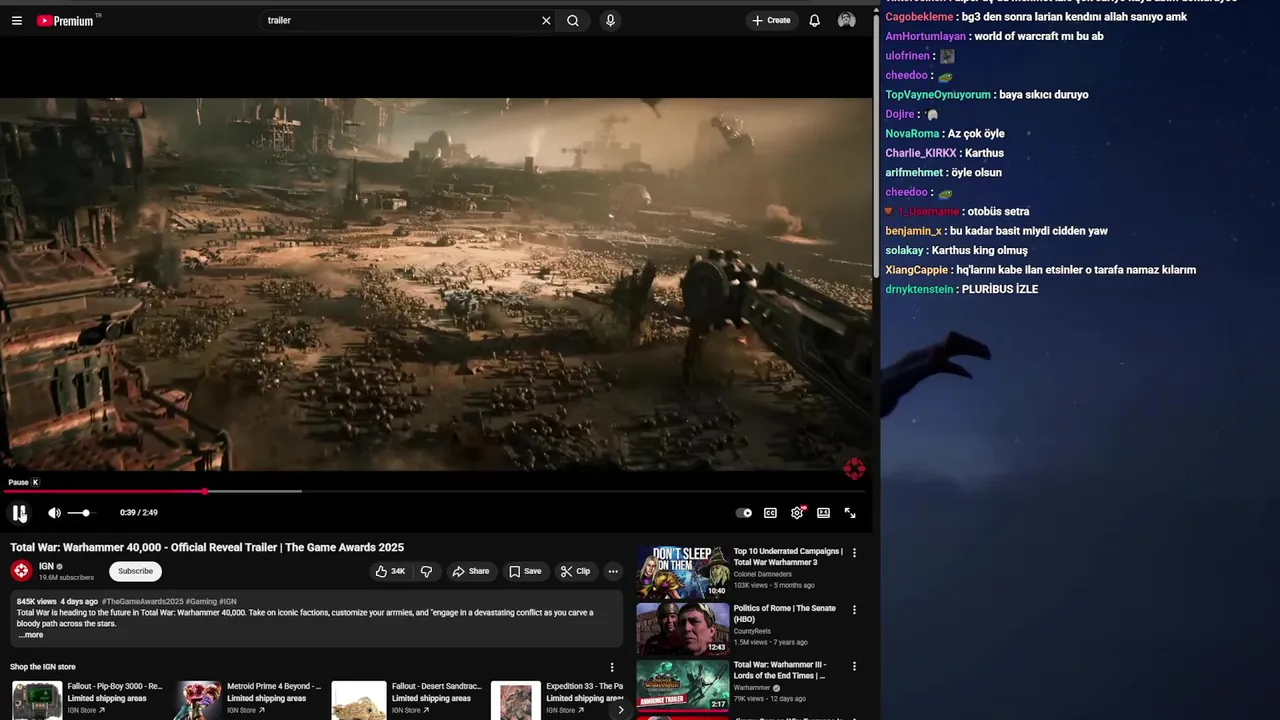Click chat username solakay
Image resolution: width=1280 pixels, height=720 pixels.
click(x=904, y=250)
